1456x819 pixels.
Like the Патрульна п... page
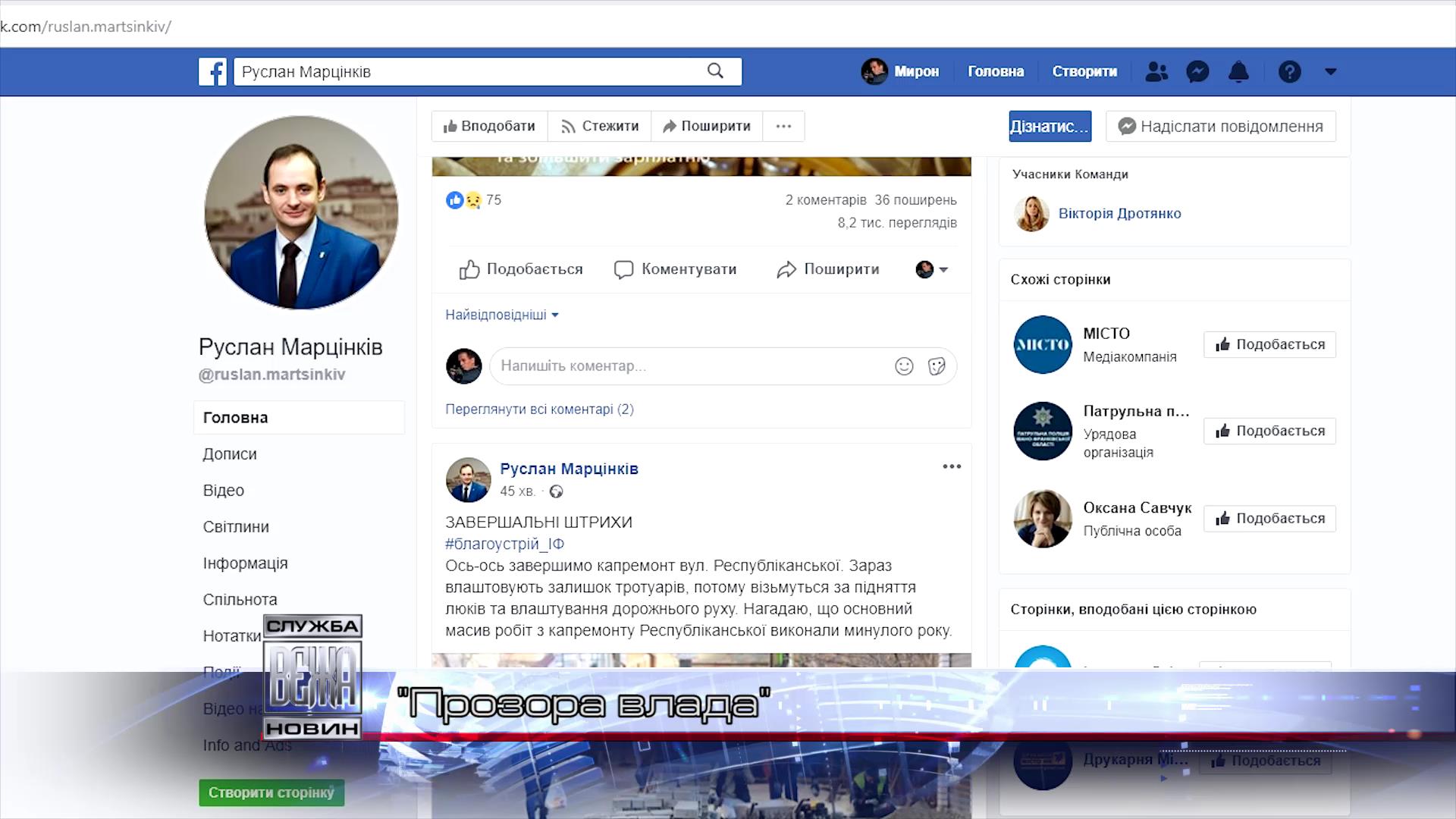tap(1269, 431)
